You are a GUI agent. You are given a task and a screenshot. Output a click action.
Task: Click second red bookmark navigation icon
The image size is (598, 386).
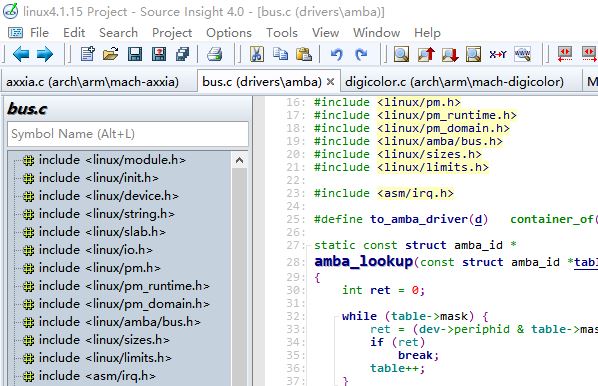coord(589,54)
